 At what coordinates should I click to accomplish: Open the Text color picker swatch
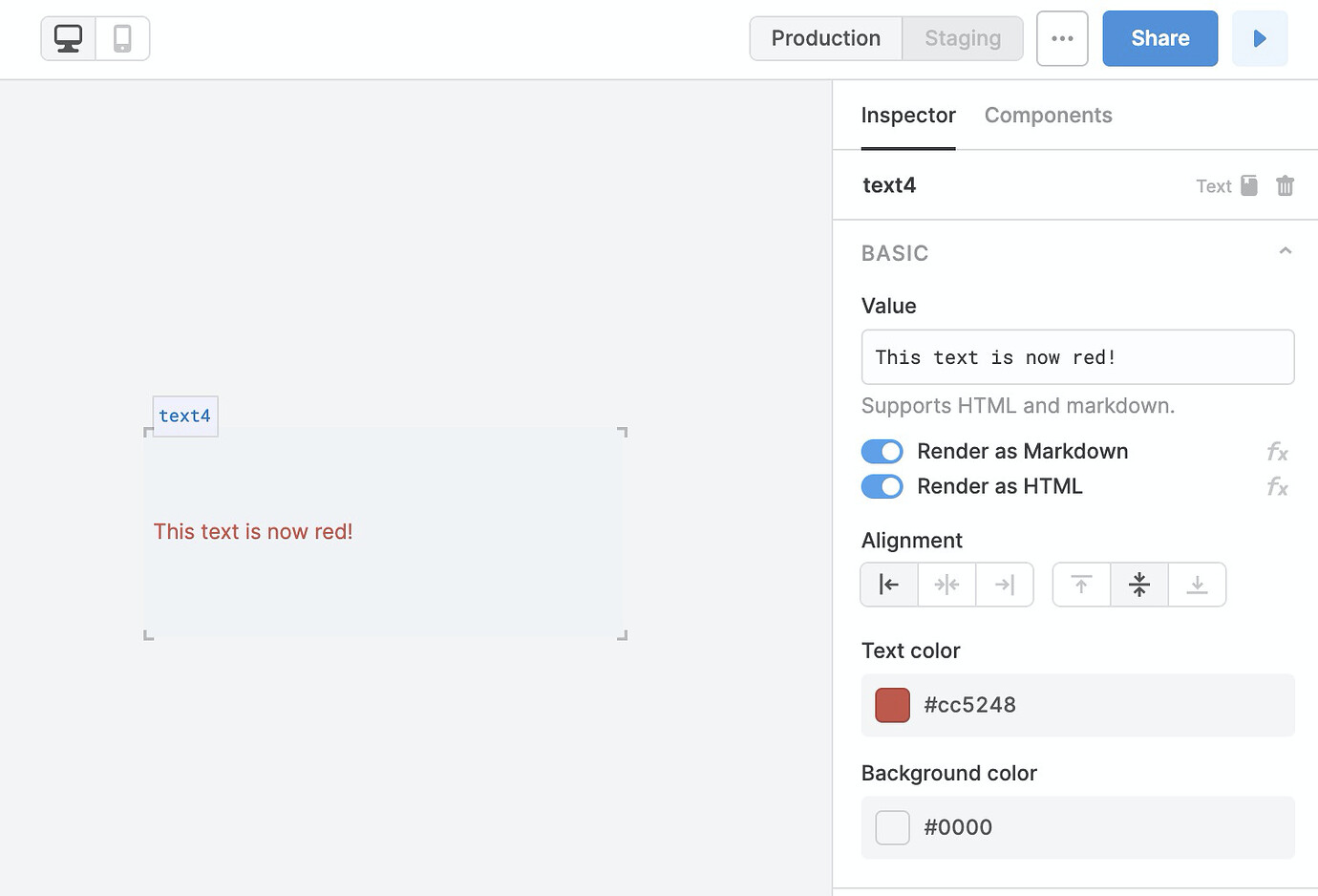pyautogui.click(x=891, y=705)
